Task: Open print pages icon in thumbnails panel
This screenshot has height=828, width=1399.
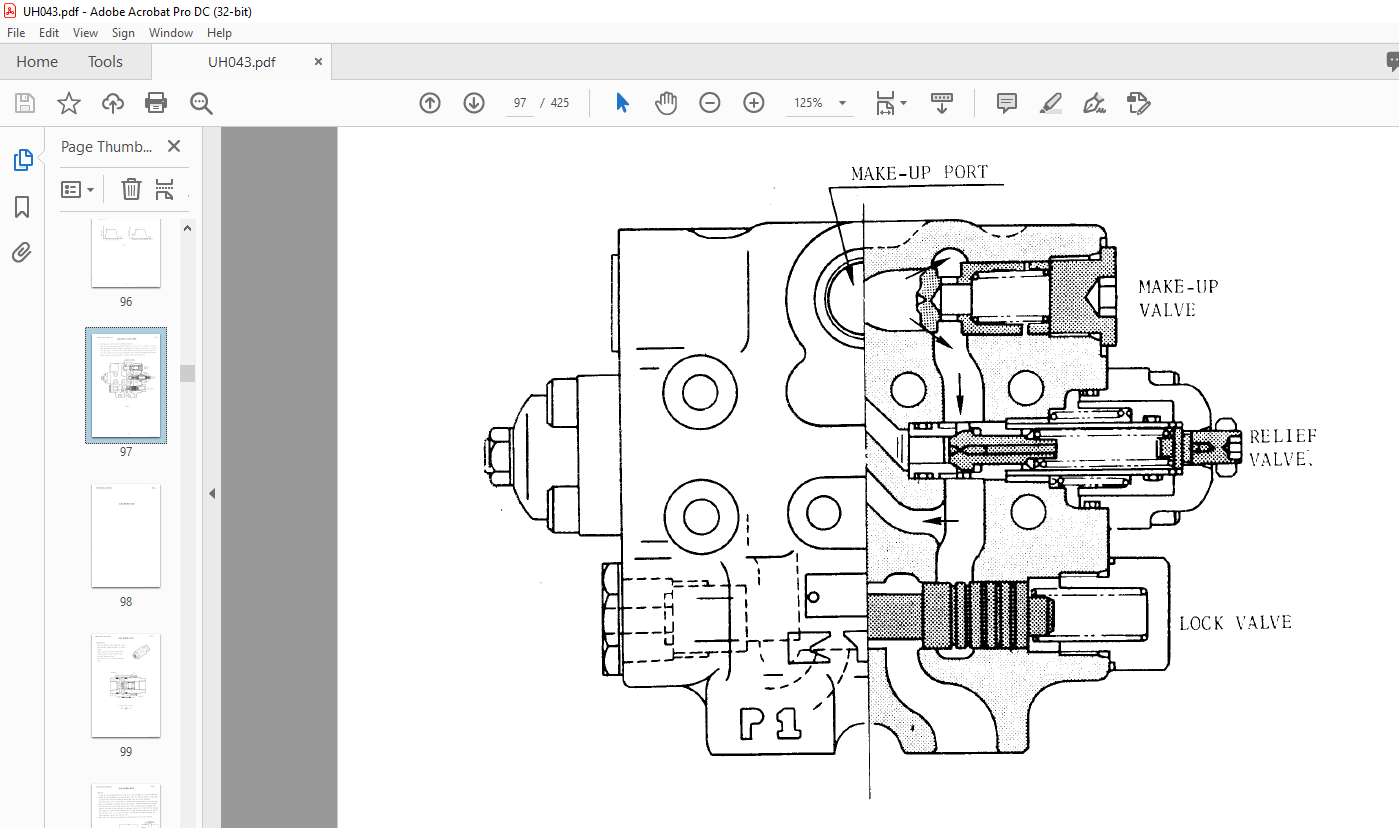Action: [165, 189]
